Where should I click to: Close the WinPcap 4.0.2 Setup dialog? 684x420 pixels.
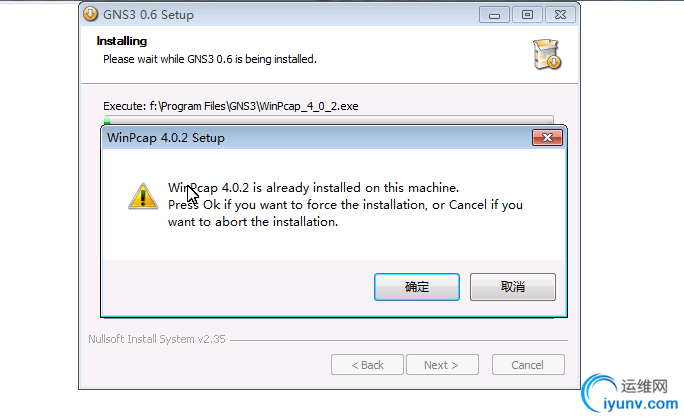click(542, 138)
